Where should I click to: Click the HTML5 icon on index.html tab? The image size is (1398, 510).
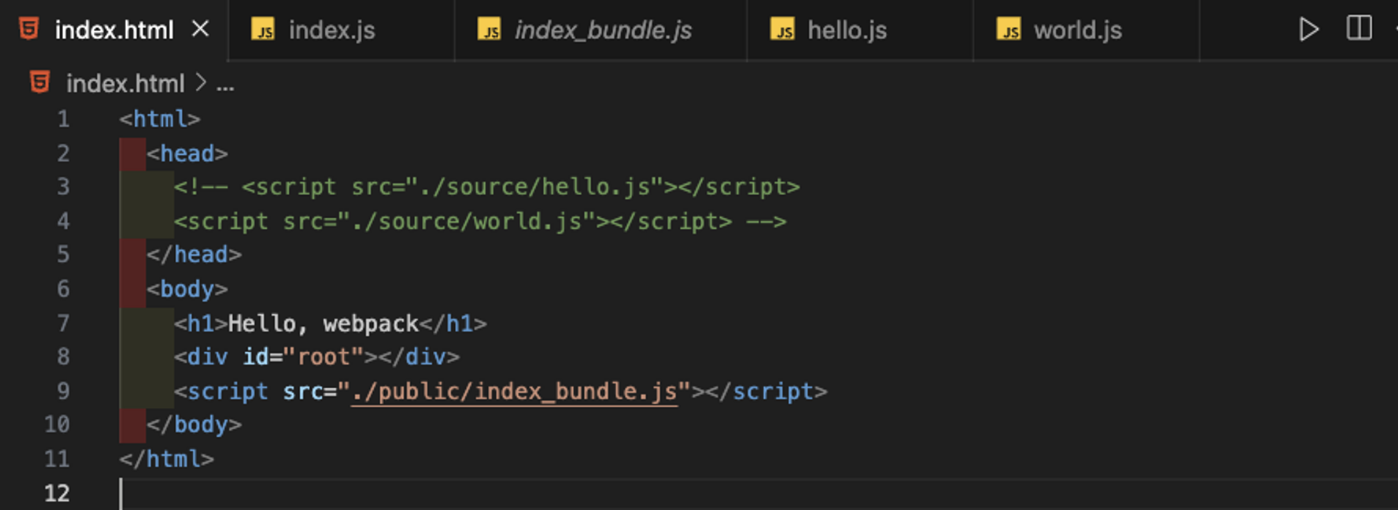point(30,29)
